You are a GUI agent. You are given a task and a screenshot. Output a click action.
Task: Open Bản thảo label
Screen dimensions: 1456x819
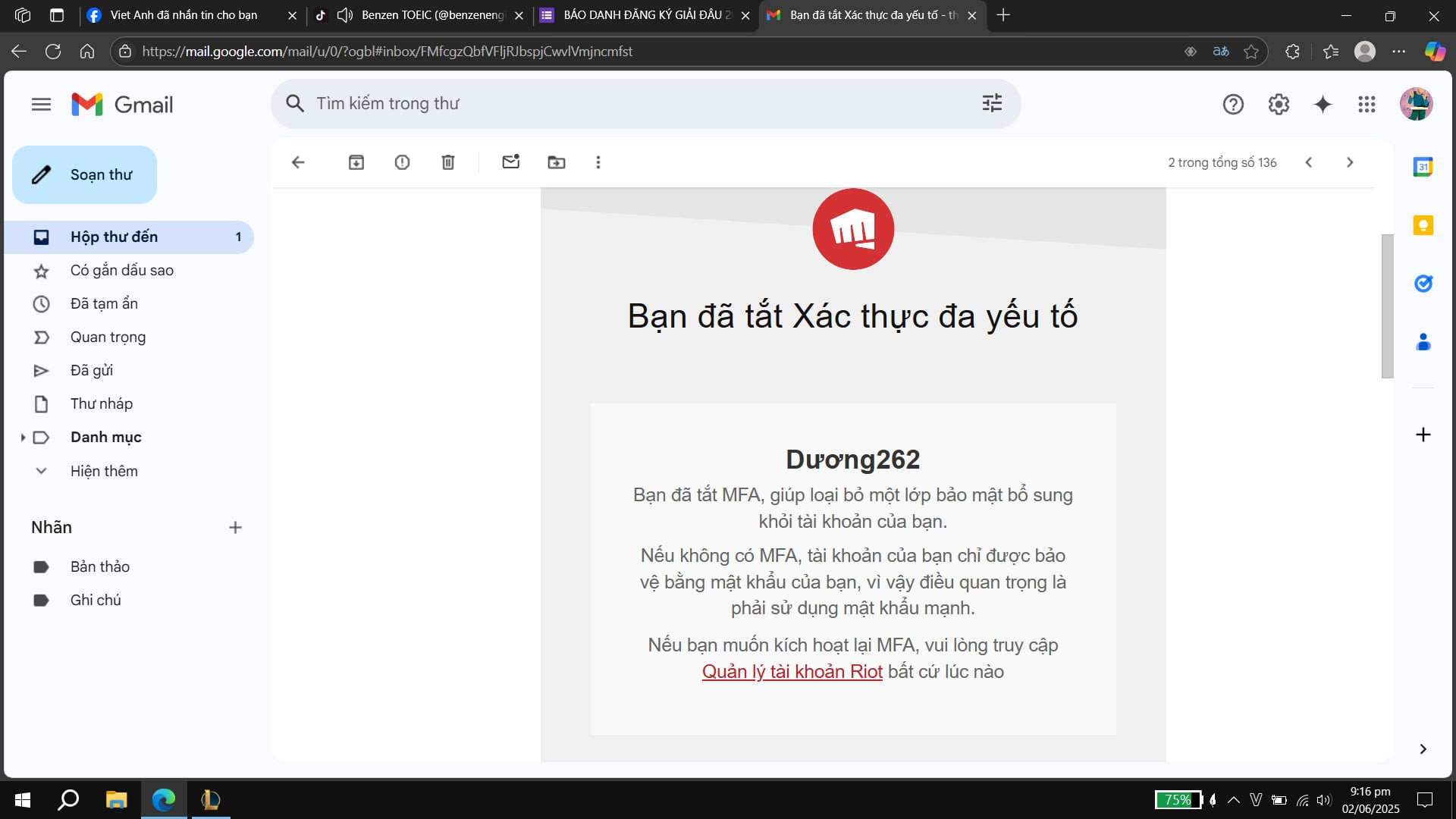click(x=129, y=566)
